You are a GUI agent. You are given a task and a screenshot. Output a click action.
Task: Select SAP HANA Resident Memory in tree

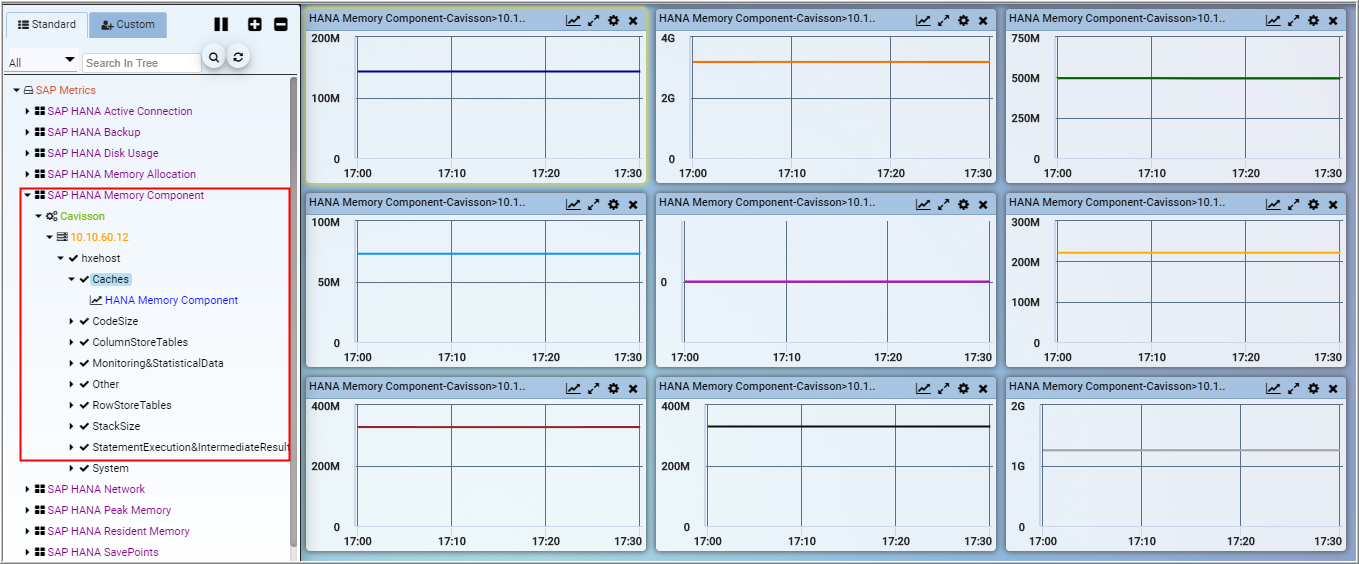click(x=118, y=531)
